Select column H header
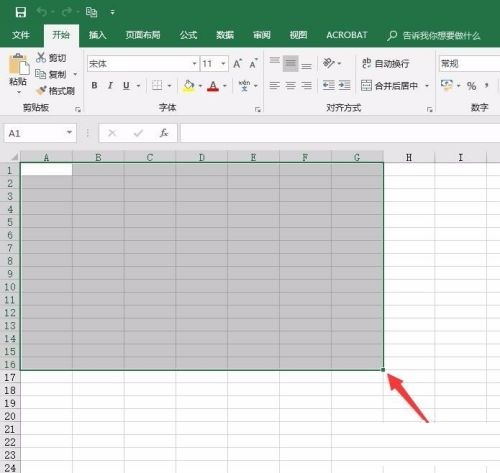Screen dimensions: 500x473 pyautogui.click(x=409, y=157)
